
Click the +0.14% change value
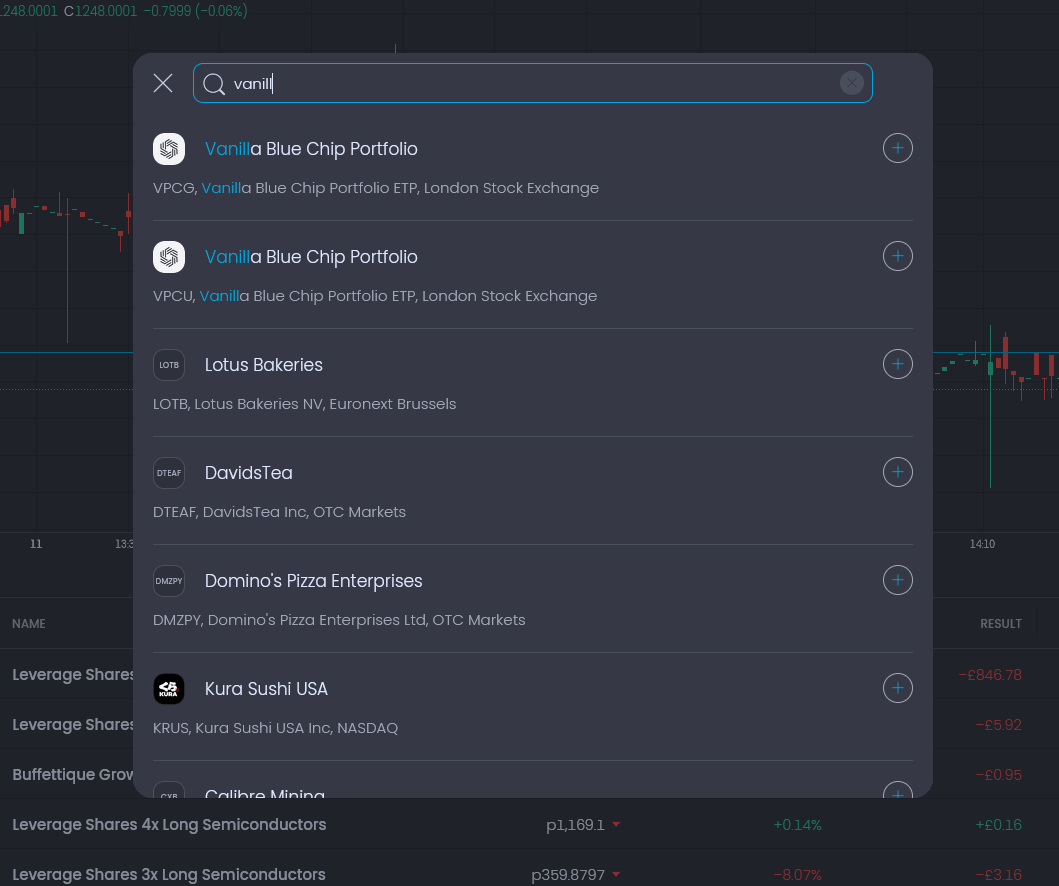click(797, 825)
